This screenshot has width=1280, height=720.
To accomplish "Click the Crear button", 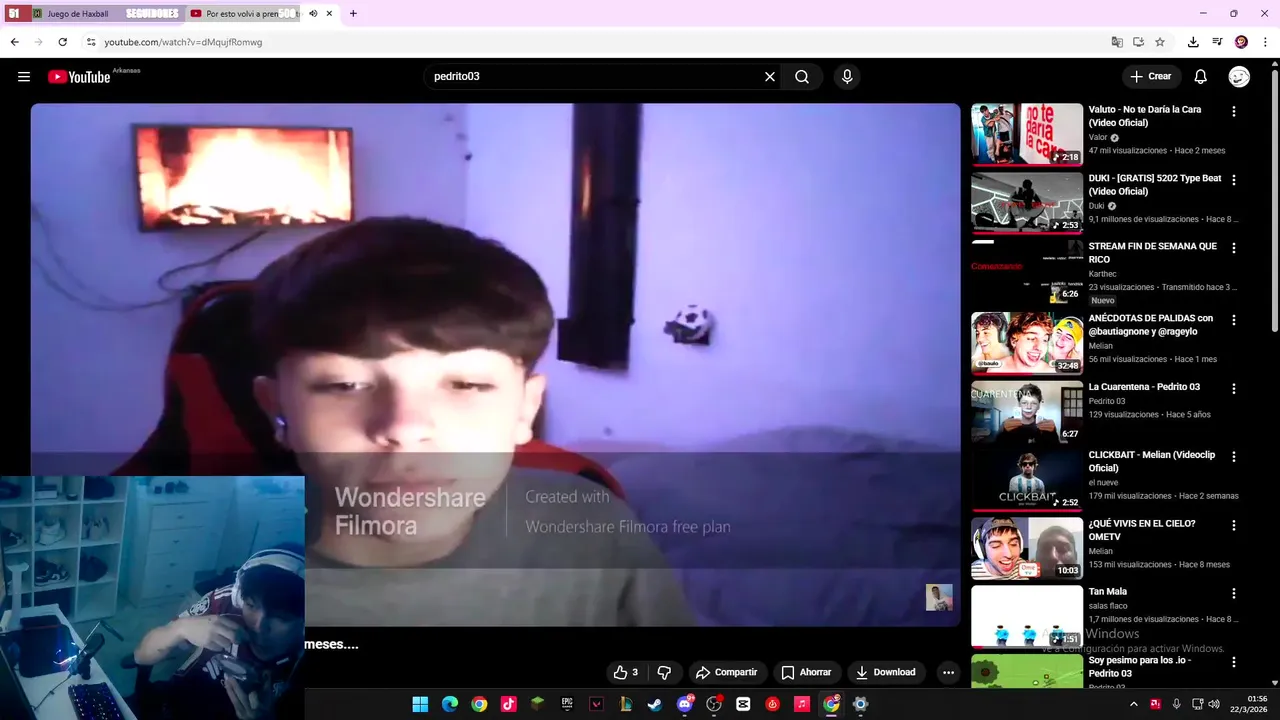I will [x=1151, y=77].
